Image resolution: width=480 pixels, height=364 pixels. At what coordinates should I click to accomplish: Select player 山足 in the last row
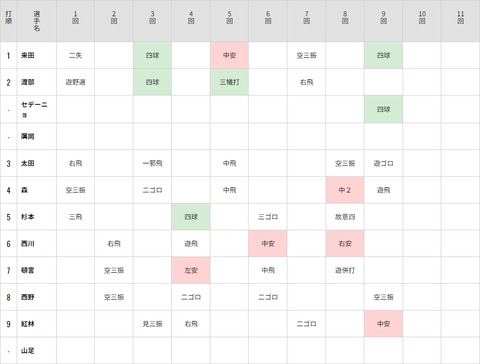tap(28, 350)
